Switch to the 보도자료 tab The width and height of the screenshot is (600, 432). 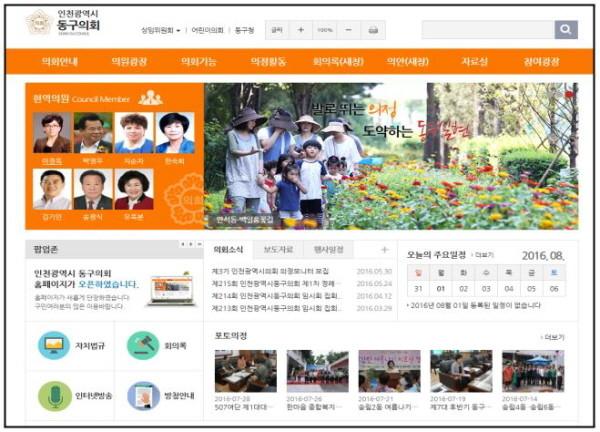click(x=278, y=250)
